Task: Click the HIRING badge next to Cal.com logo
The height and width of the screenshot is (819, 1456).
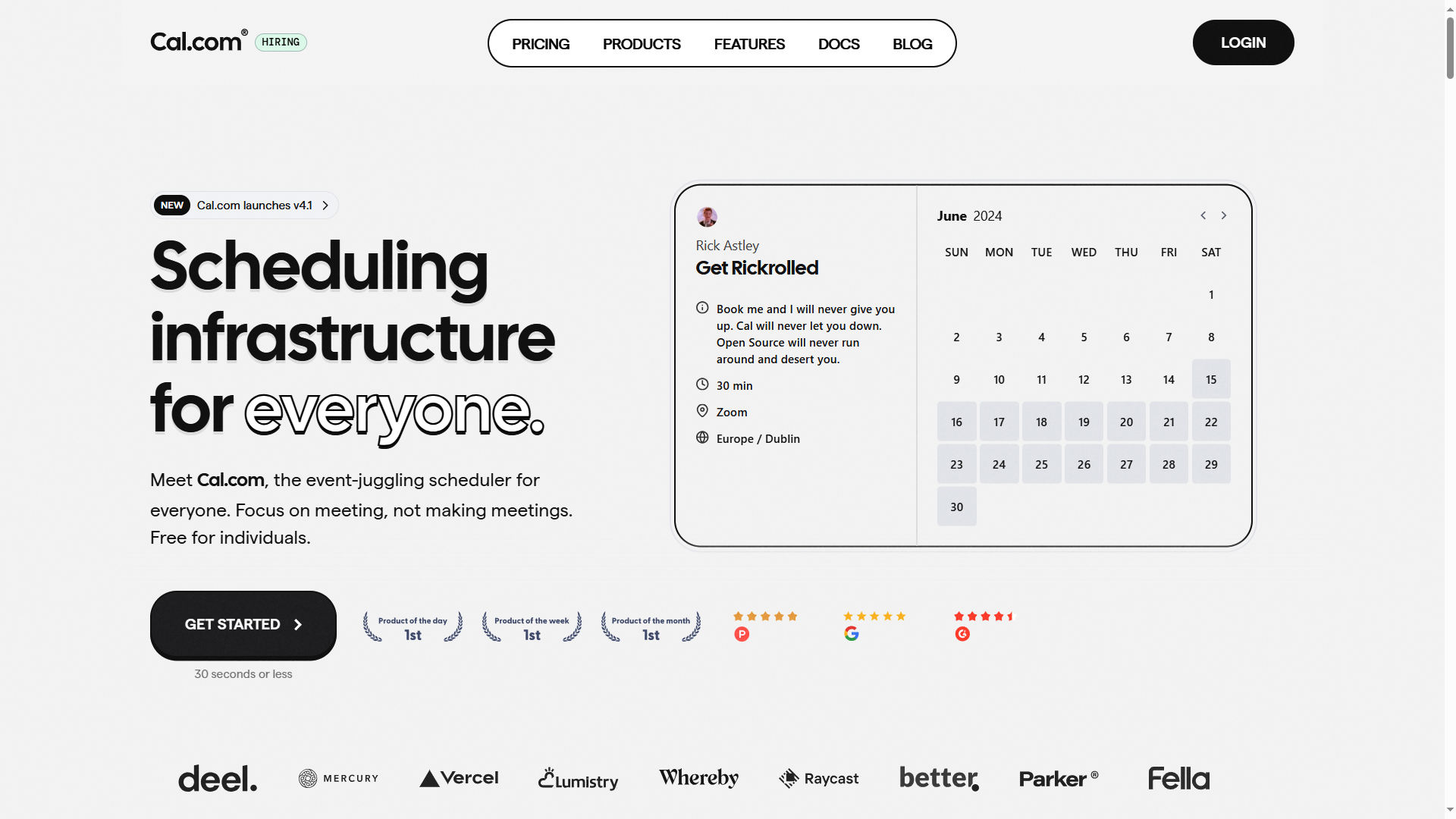Action: [x=281, y=42]
